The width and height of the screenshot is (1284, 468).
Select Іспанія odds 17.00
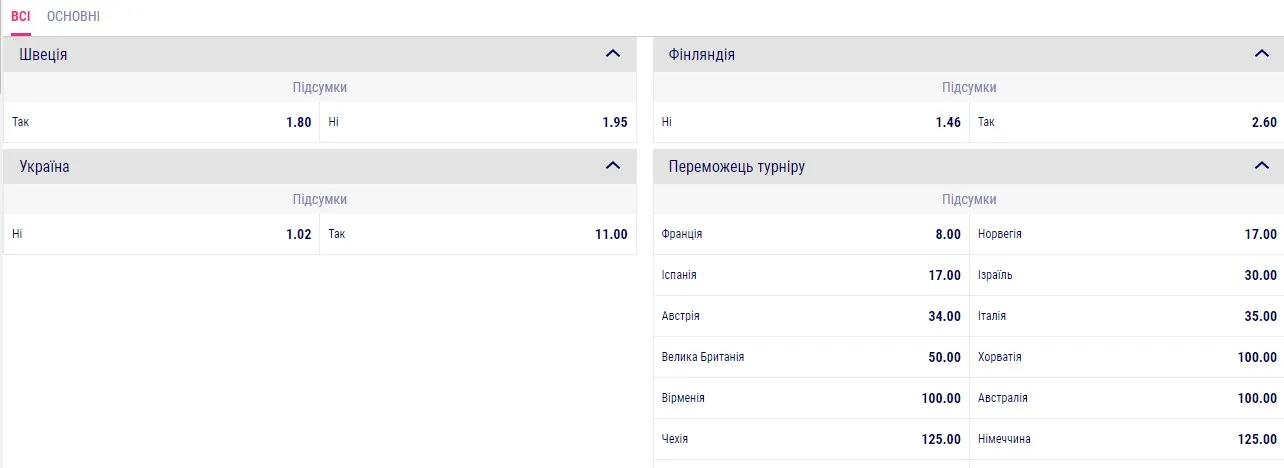[811, 276]
